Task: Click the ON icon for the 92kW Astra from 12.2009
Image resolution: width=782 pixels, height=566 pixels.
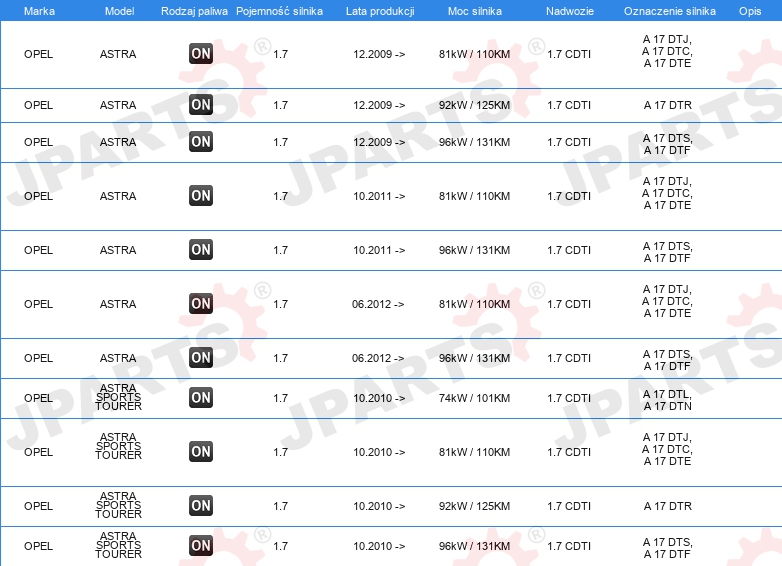Action: pyautogui.click(x=201, y=105)
